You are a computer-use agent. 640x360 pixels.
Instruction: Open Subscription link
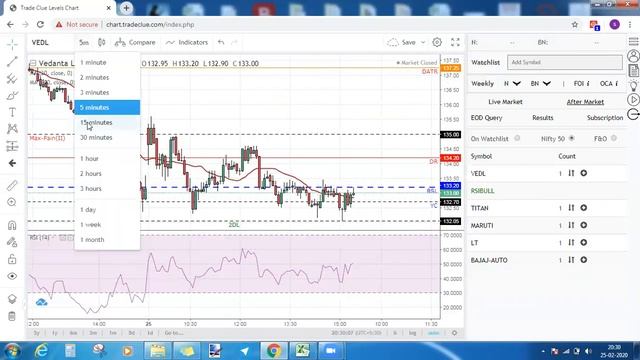(605, 118)
